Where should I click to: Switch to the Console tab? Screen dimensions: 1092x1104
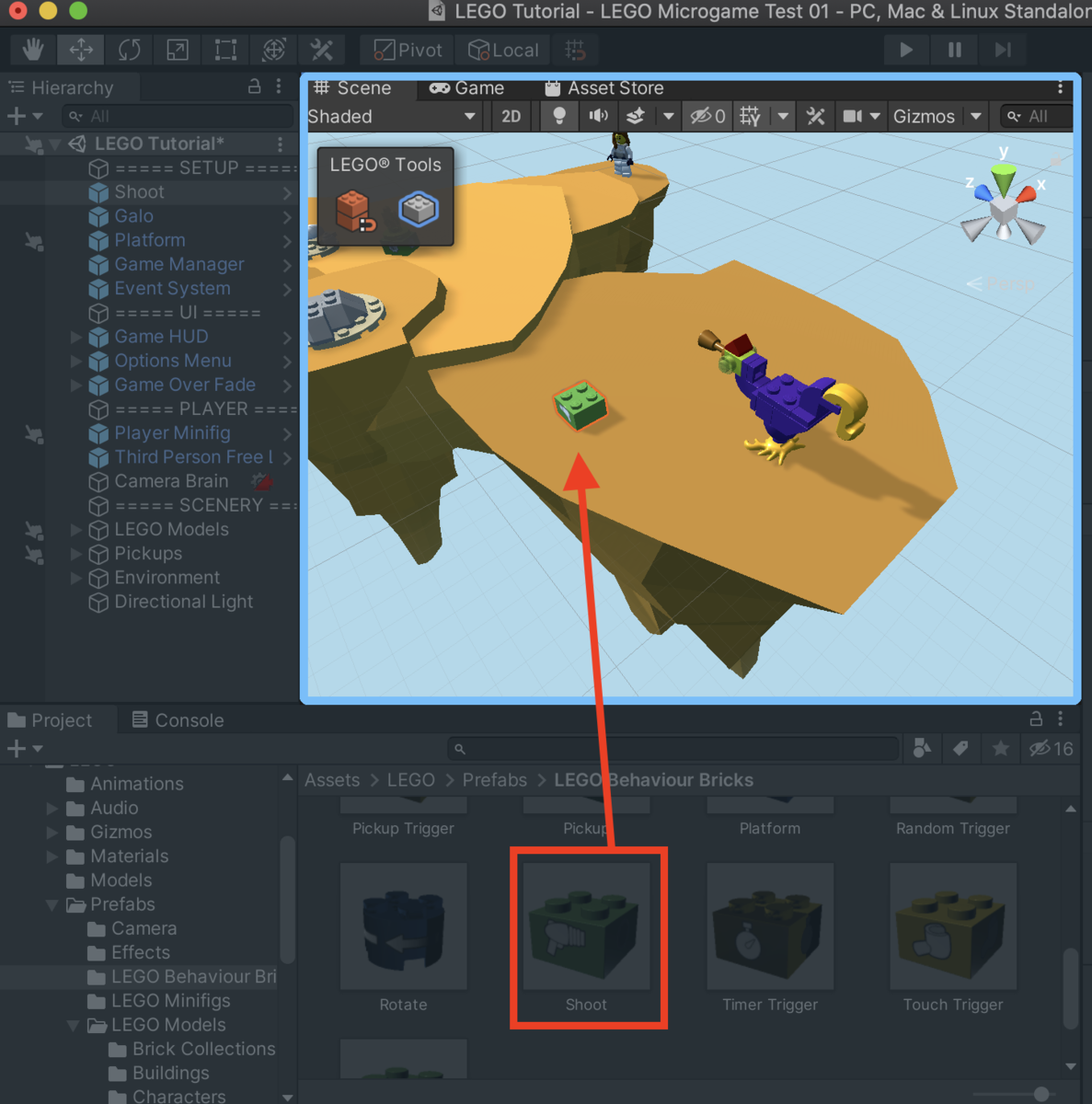[x=178, y=719]
